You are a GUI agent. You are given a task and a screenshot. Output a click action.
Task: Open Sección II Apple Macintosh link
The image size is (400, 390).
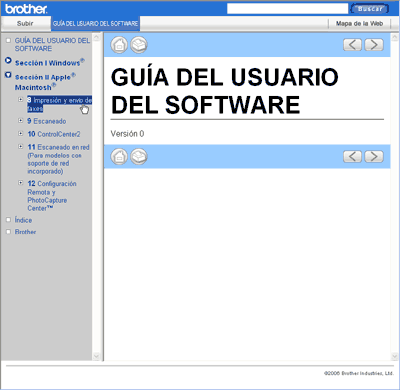click(45, 82)
